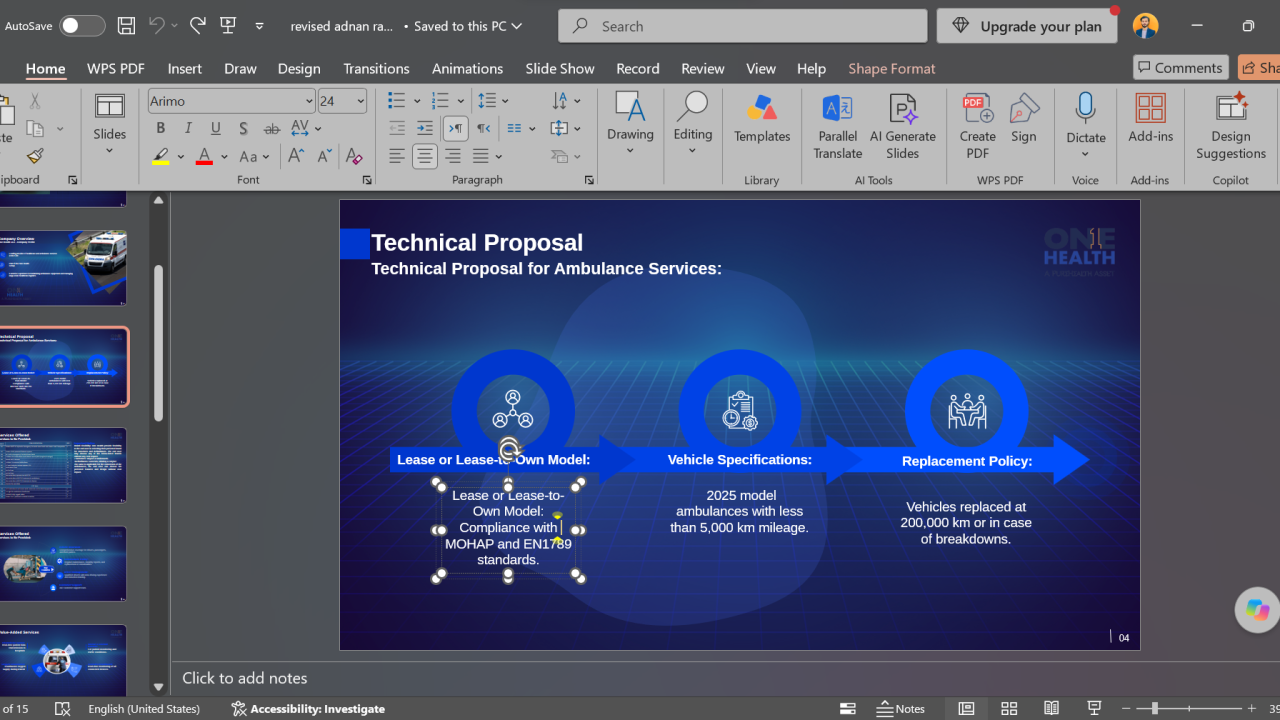
Task: Toggle the AutoSave switch
Action: [82, 26]
